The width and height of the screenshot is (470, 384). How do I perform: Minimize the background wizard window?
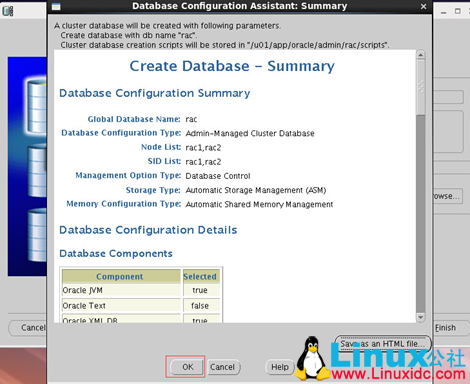click(443, 12)
